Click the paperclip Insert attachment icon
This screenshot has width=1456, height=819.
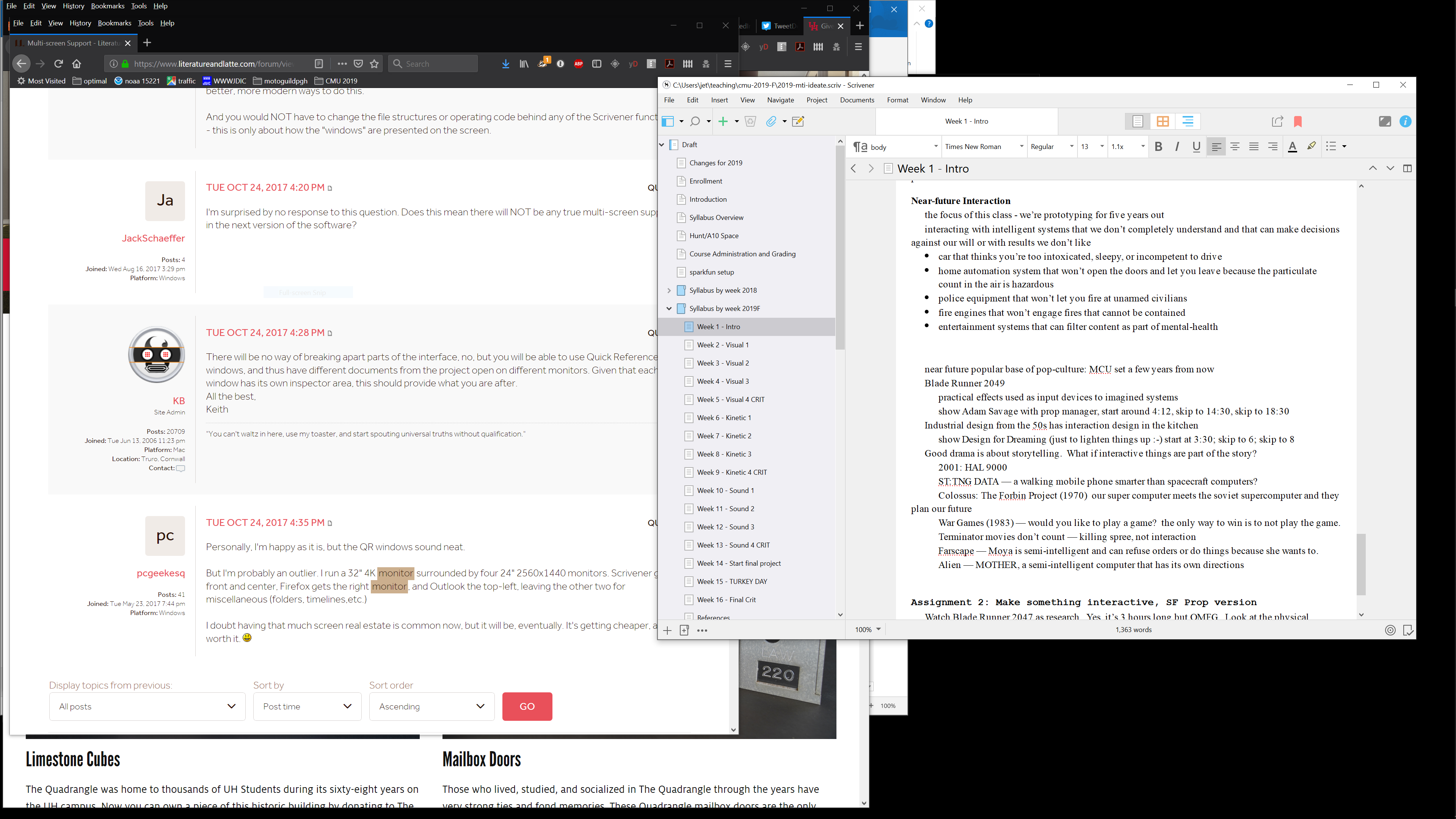pos(771,121)
